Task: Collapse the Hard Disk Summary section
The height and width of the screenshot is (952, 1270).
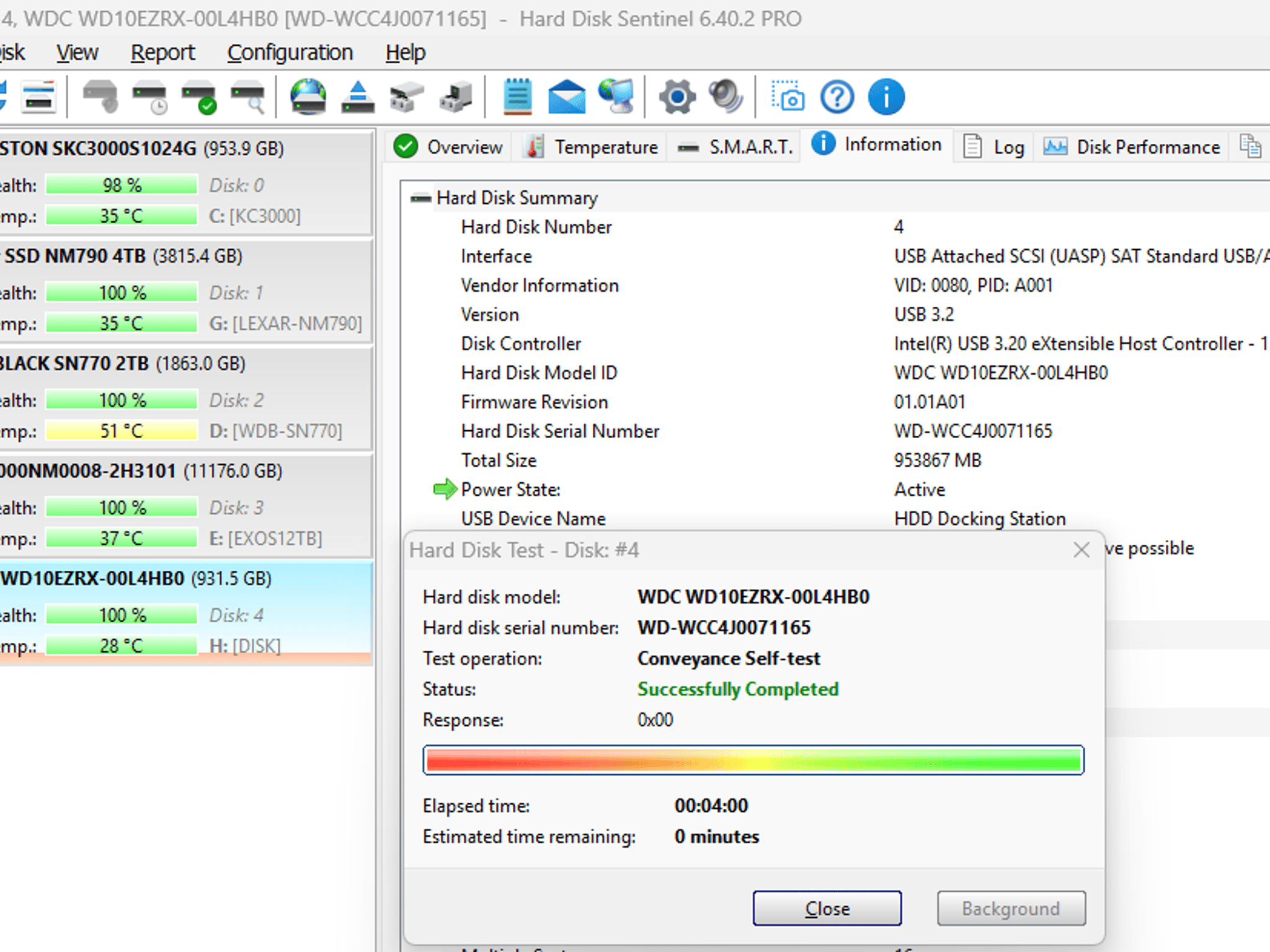Action: (x=421, y=198)
